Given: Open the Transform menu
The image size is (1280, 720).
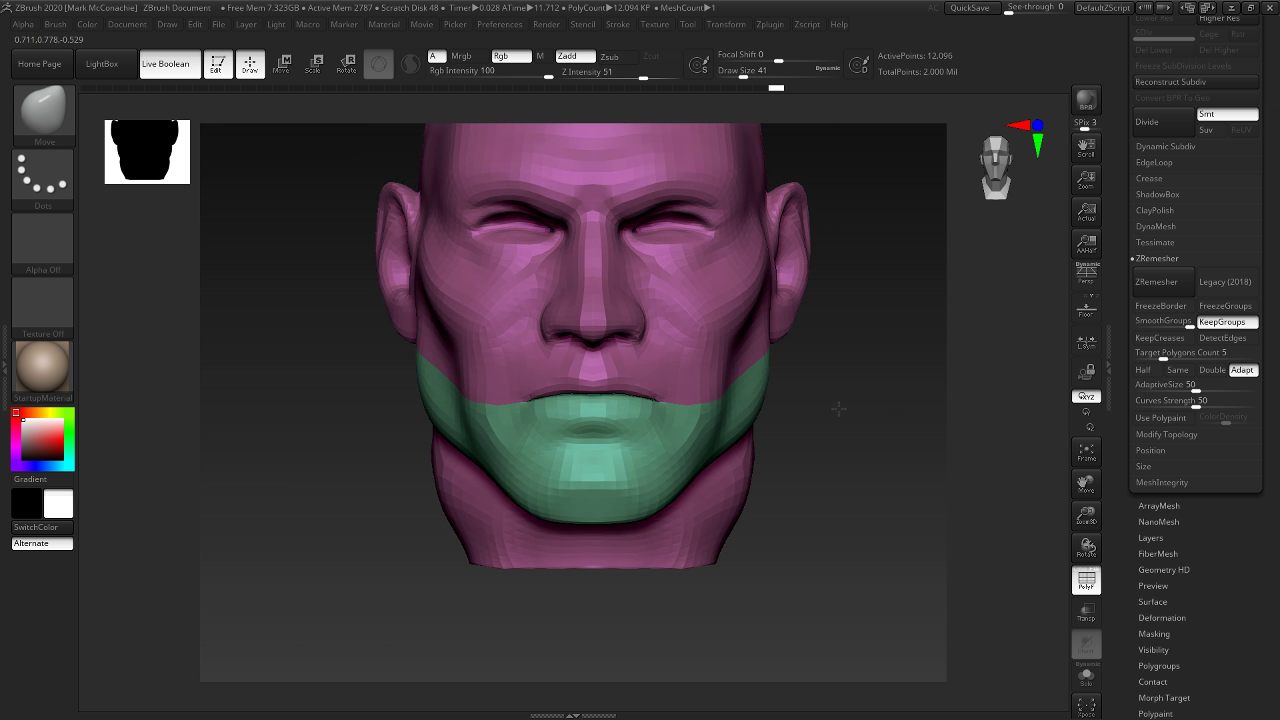Looking at the screenshot, I should (726, 24).
